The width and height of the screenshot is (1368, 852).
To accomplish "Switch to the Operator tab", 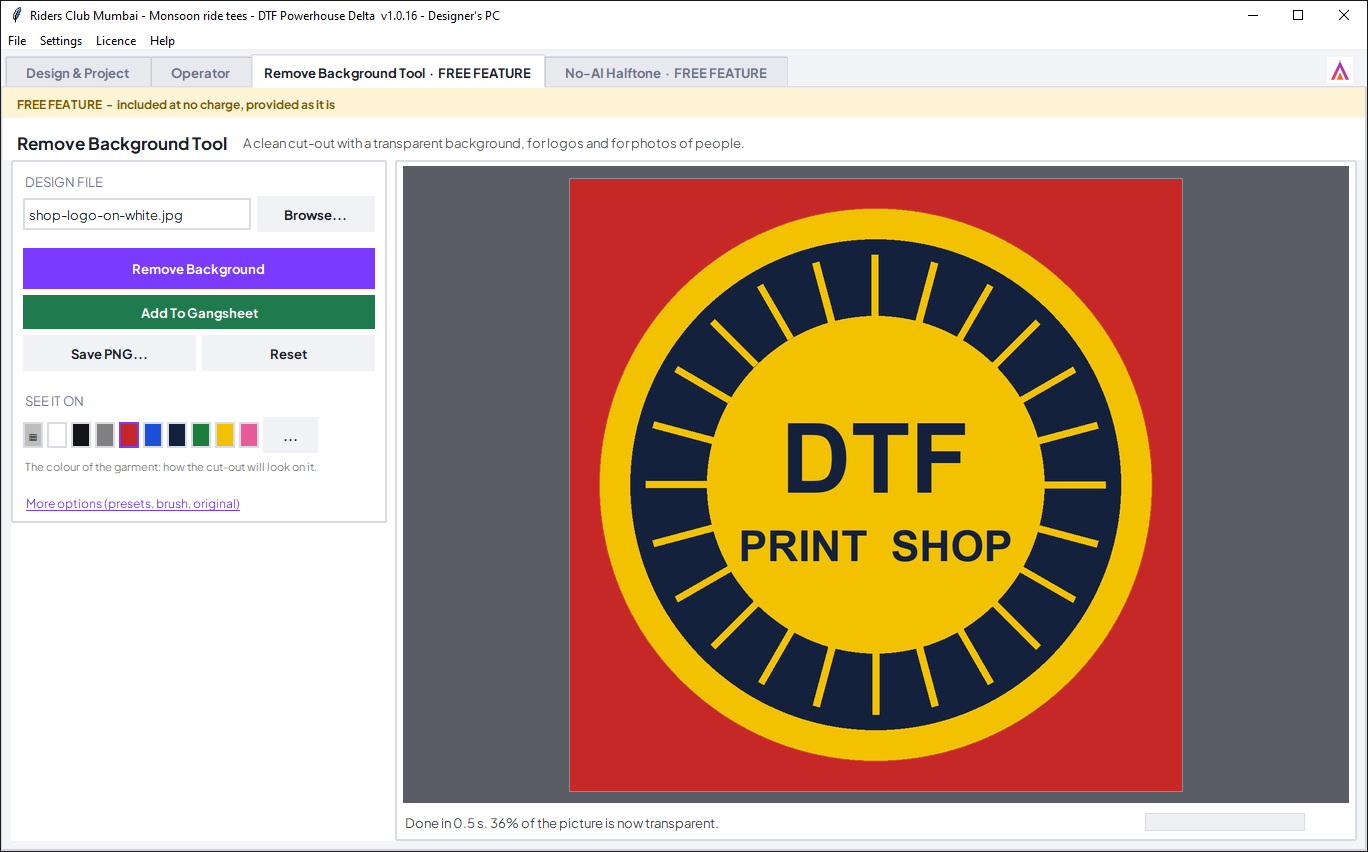I will (201, 73).
